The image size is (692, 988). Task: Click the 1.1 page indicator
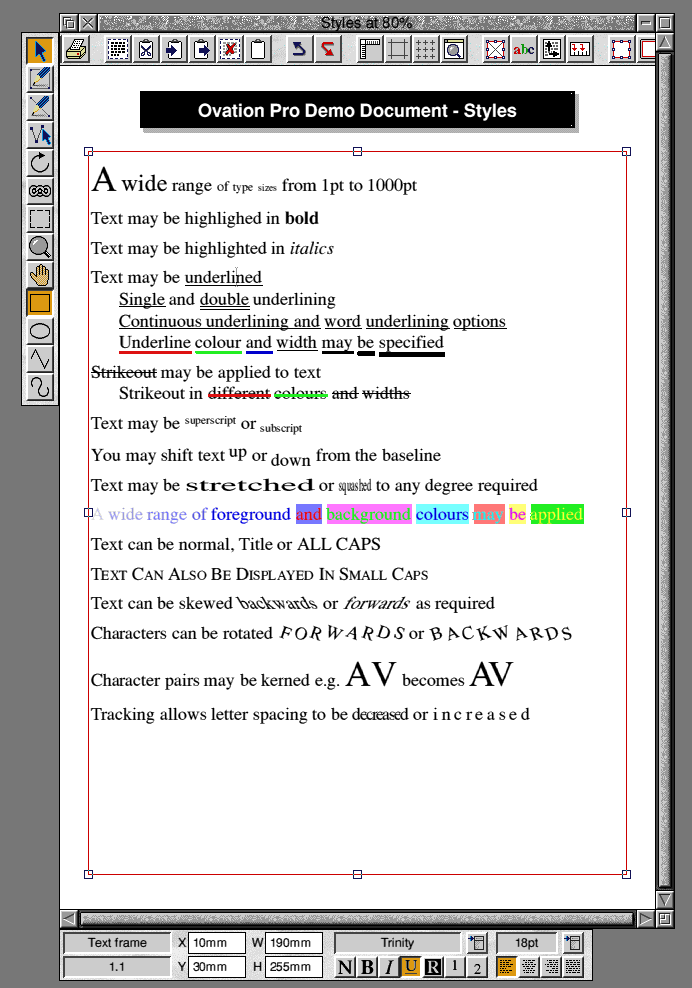[x=117, y=967]
